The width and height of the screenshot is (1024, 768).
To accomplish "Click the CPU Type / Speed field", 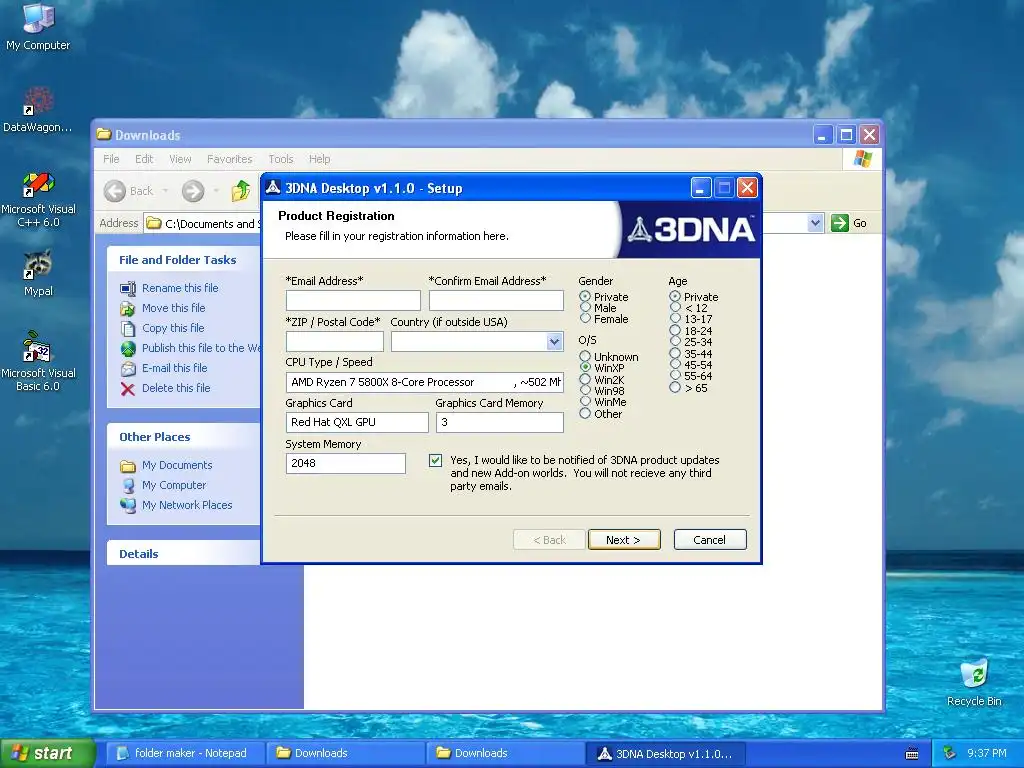I will [x=424, y=382].
